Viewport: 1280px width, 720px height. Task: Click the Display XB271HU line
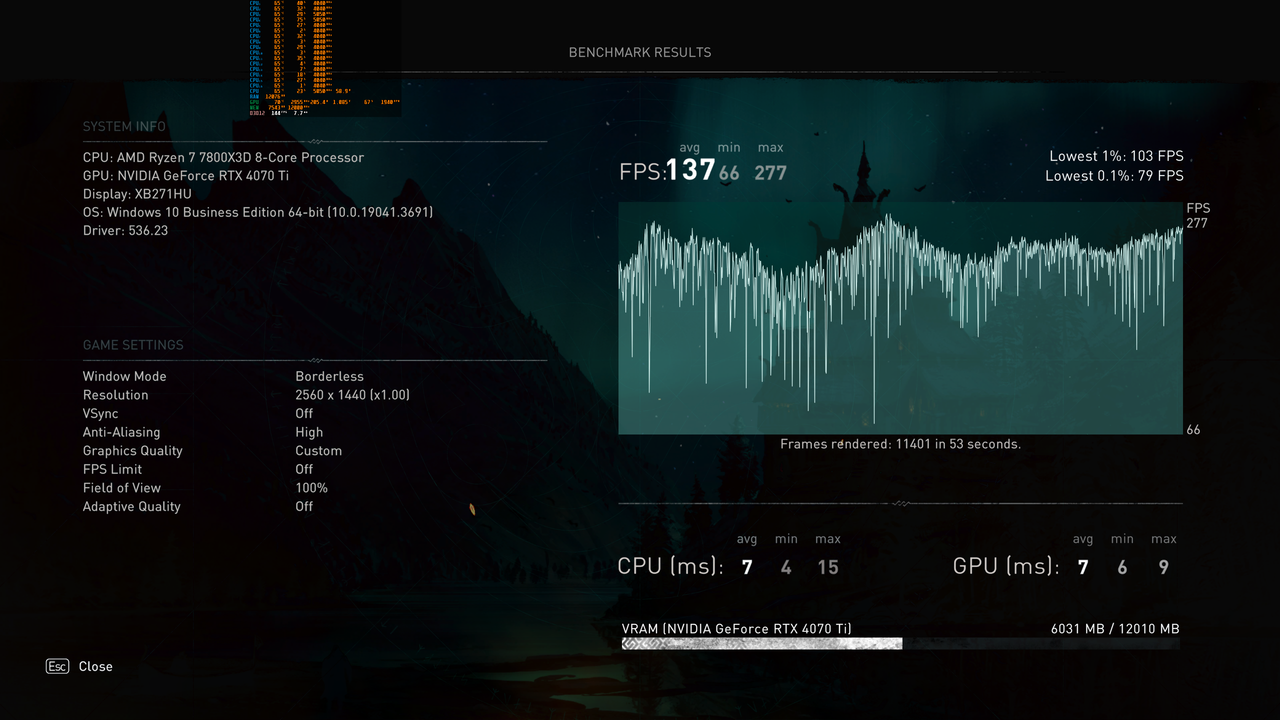(137, 194)
